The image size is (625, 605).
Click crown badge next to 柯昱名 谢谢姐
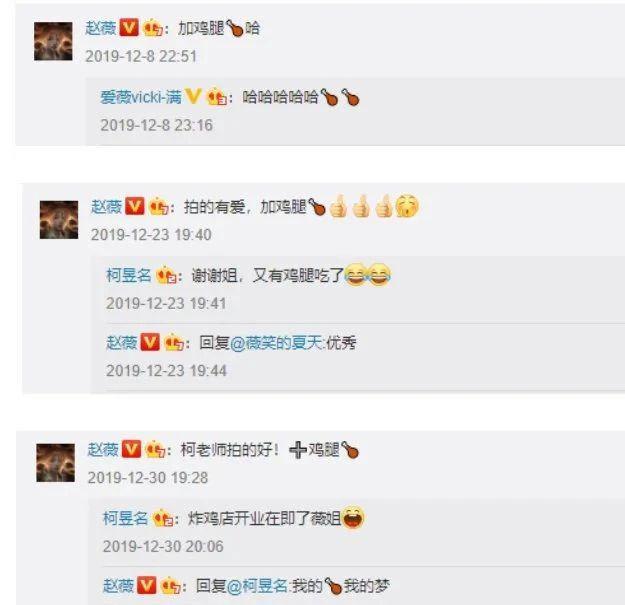(x=166, y=275)
